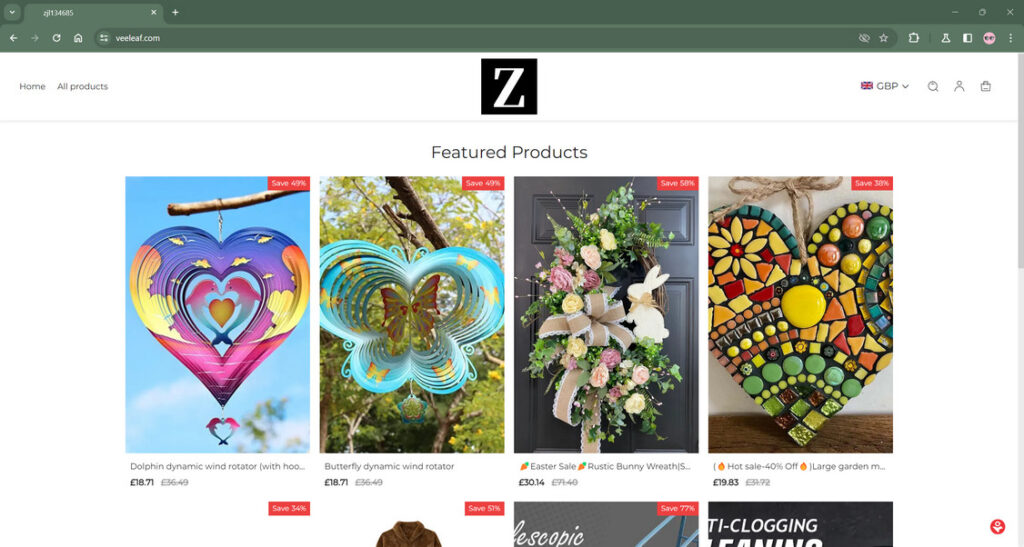
Task: Open Chrome three-dot menu
Action: click(x=1010, y=38)
